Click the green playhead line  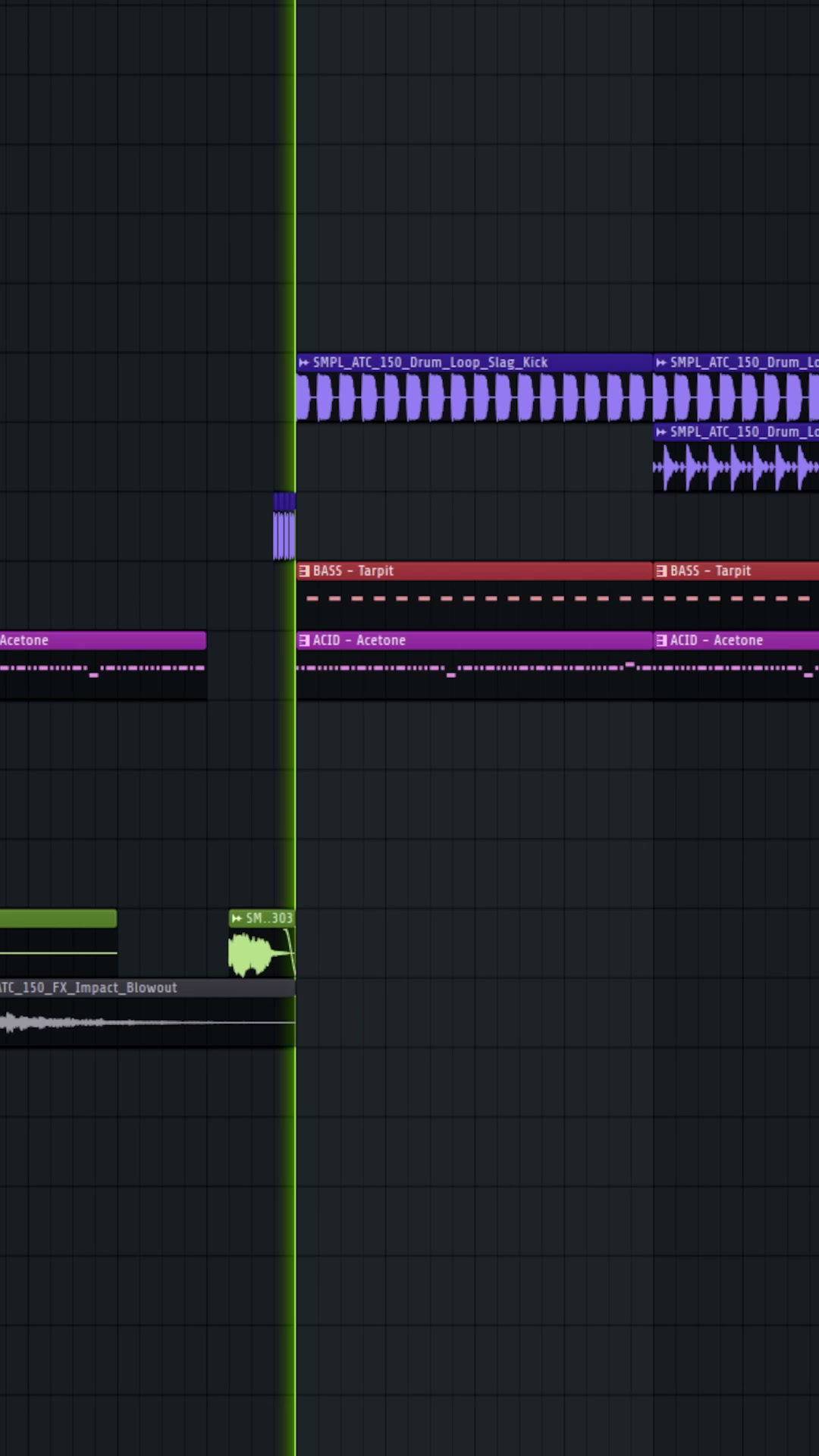tap(294, 728)
